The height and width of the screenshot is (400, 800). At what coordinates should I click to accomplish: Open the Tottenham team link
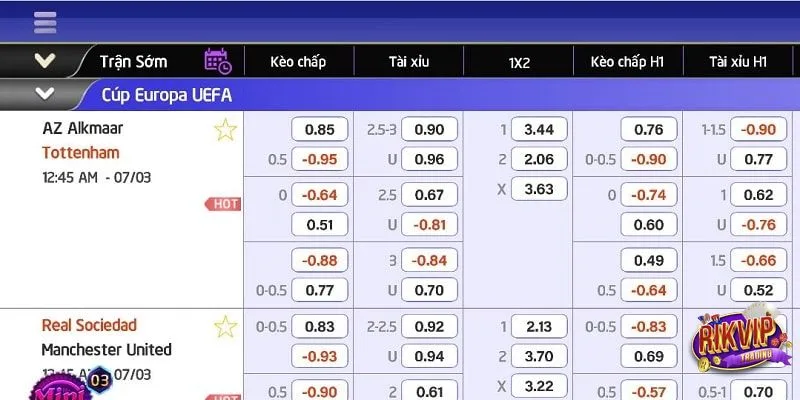[x=80, y=153]
